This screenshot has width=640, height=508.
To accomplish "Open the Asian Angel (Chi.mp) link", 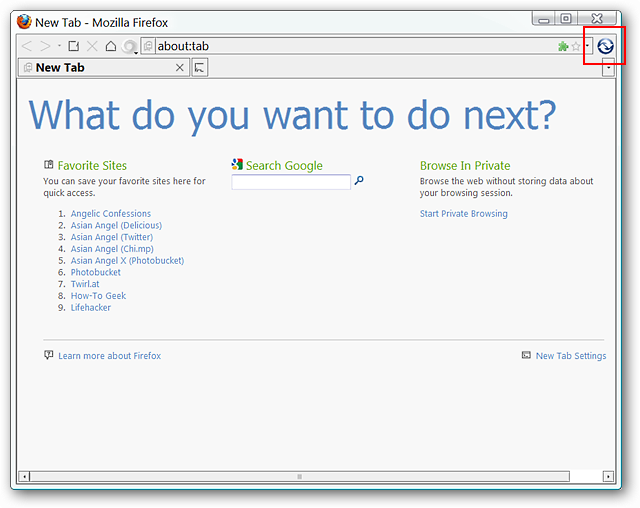I will tap(112, 249).
